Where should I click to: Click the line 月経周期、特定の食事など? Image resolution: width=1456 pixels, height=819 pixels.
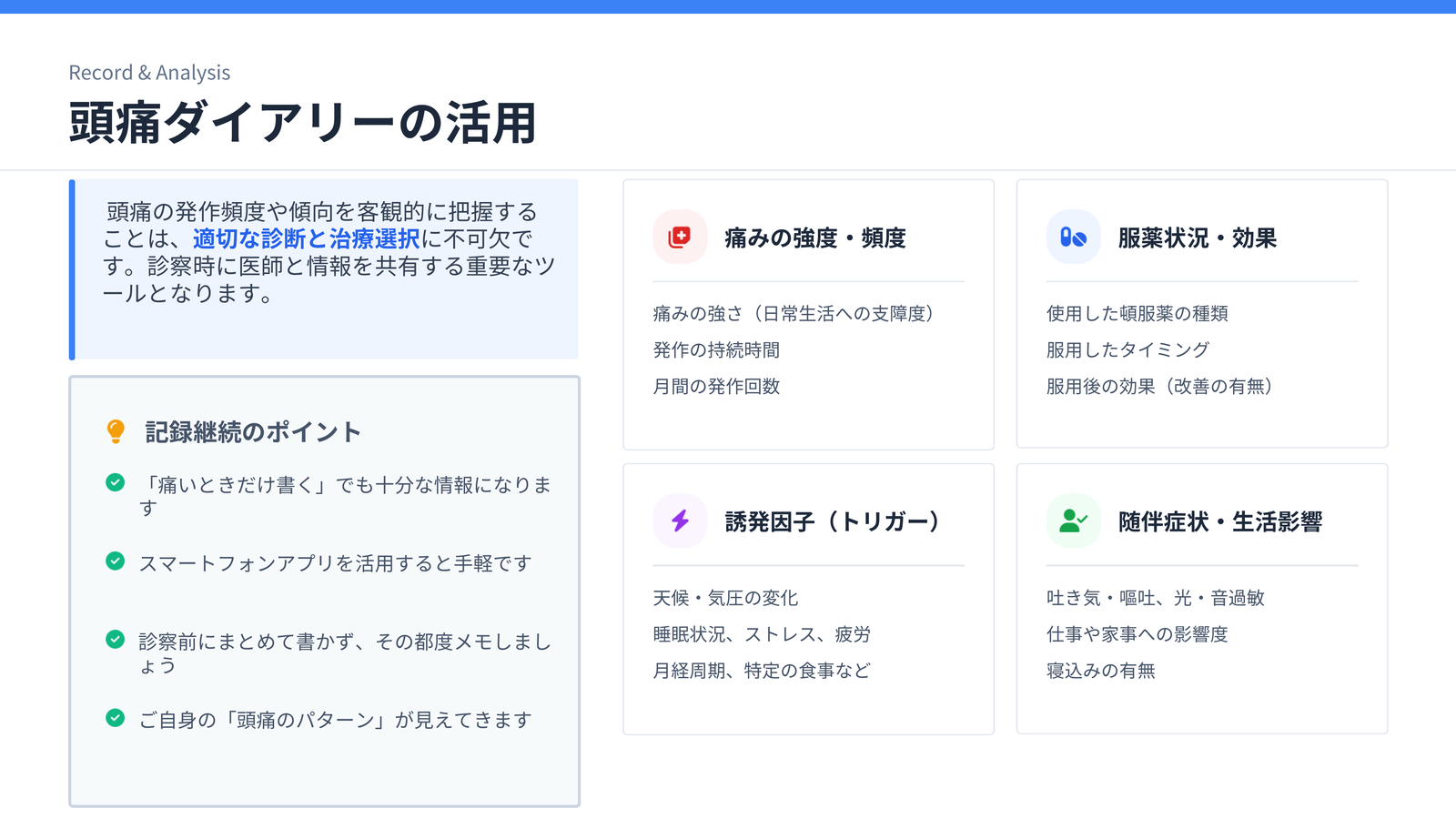pyautogui.click(x=762, y=671)
